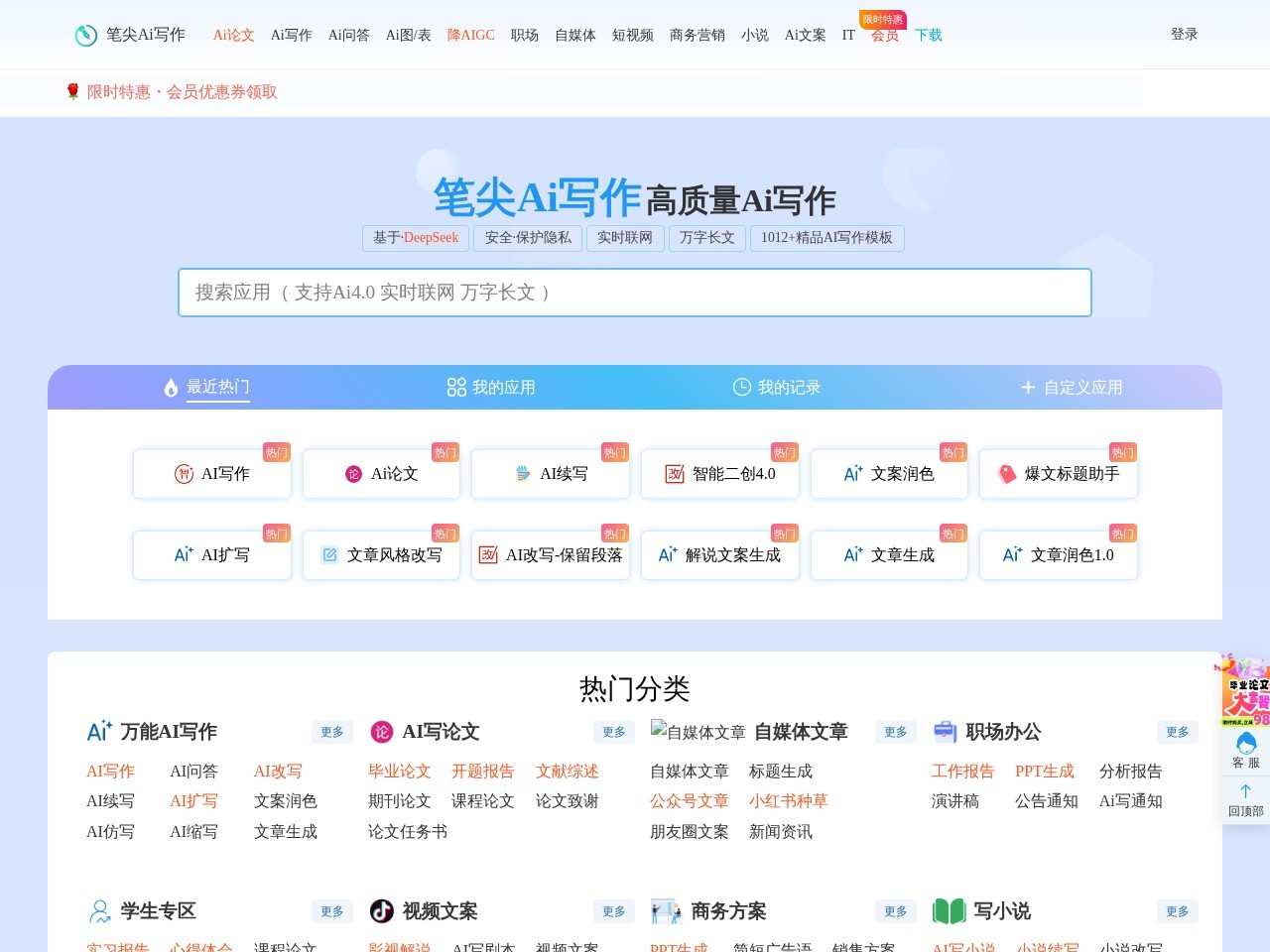Click the AI写作 card icon

[x=184, y=474]
